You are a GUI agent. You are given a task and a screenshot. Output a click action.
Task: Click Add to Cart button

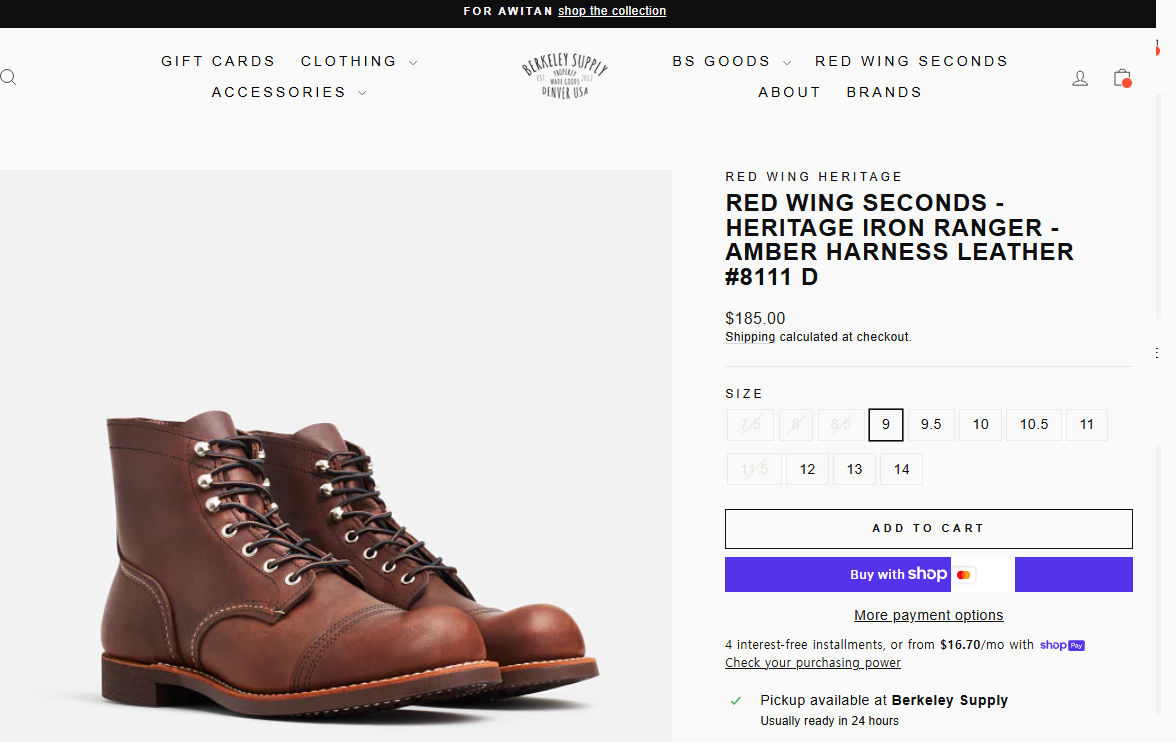pyautogui.click(x=928, y=529)
